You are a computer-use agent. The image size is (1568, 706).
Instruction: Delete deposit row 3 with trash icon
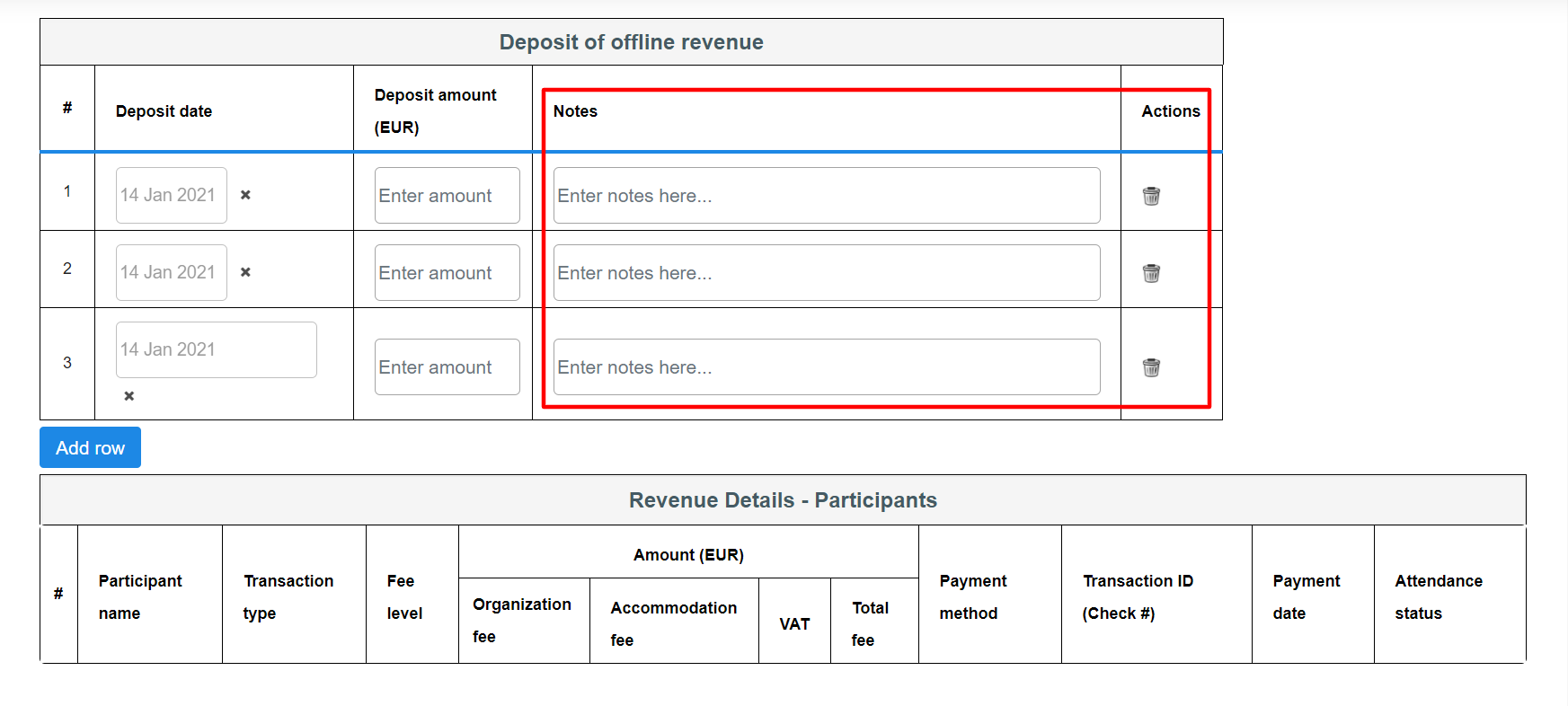pyautogui.click(x=1151, y=367)
